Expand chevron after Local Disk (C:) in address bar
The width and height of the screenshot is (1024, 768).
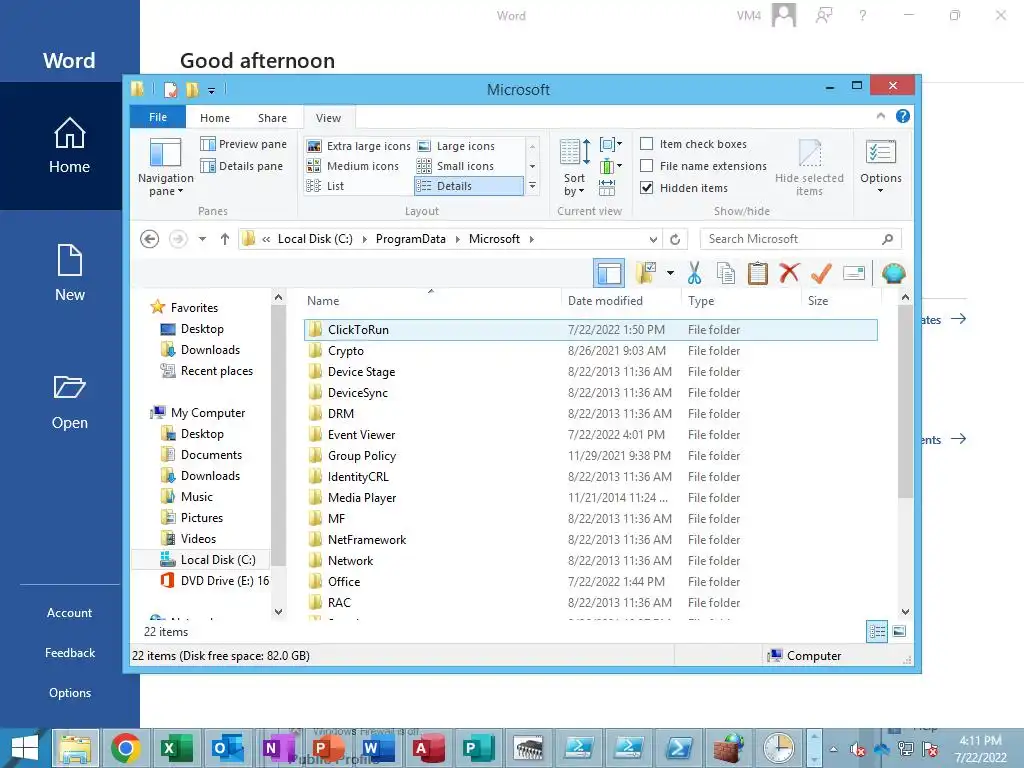point(364,240)
